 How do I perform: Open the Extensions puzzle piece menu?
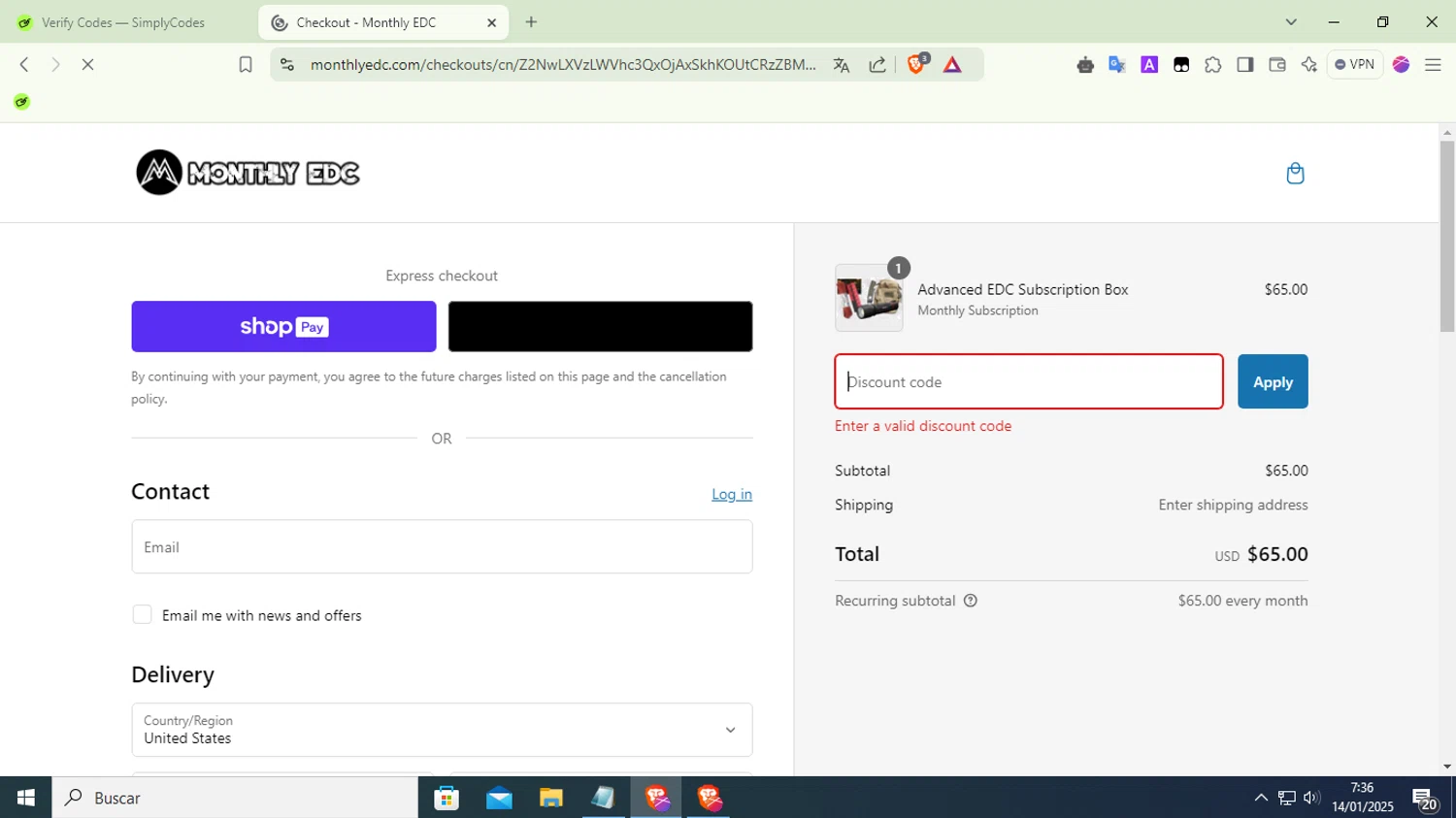coord(1213,65)
